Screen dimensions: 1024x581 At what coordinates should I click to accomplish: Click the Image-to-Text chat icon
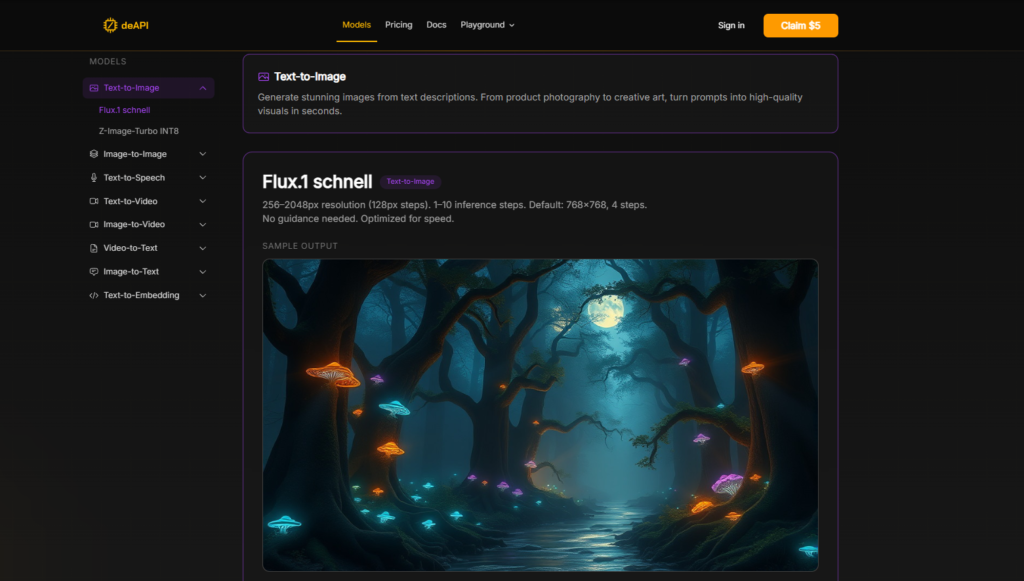point(93,272)
